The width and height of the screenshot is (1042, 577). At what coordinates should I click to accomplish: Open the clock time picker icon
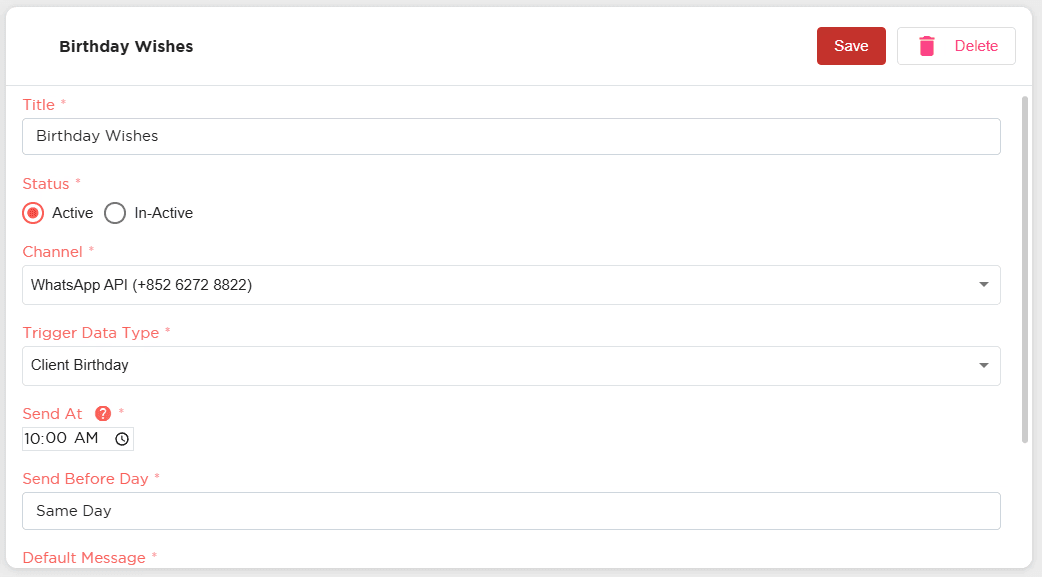click(x=122, y=439)
